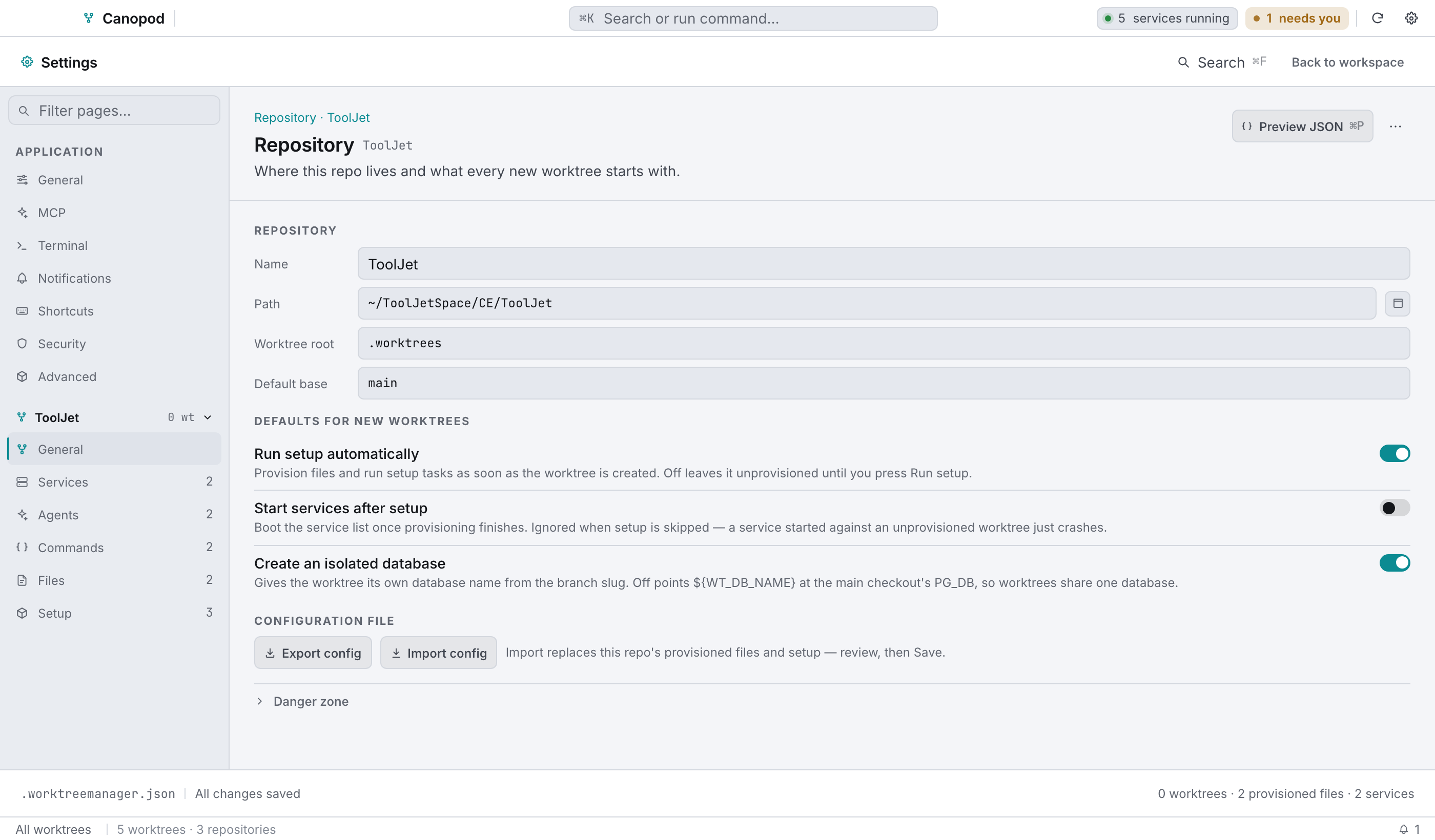Click the Commands braces icon in sidebar

click(x=22, y=547)
